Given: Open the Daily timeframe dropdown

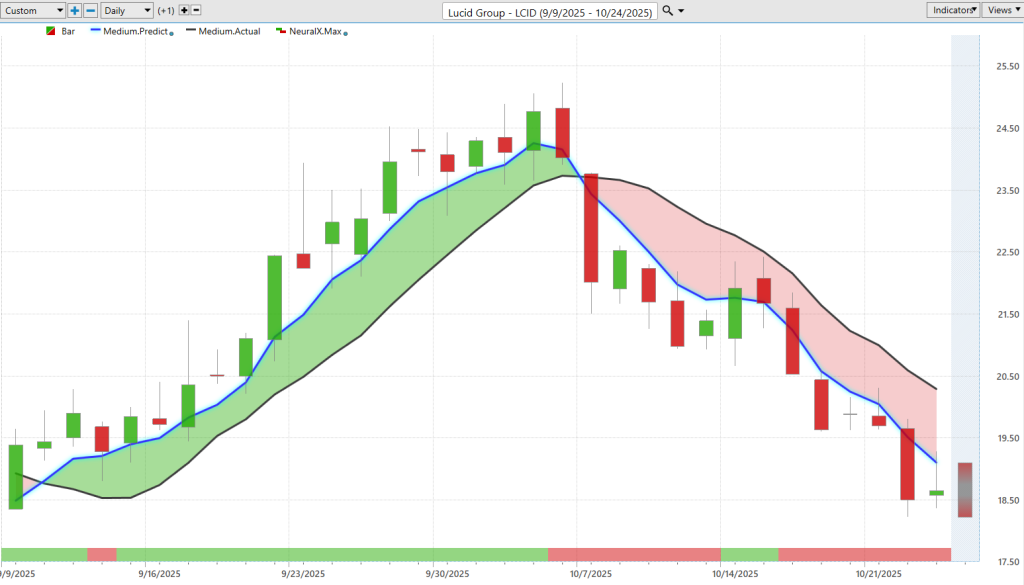Looking at the screenshot, I should pyautogui.click(x=127, y=10).
